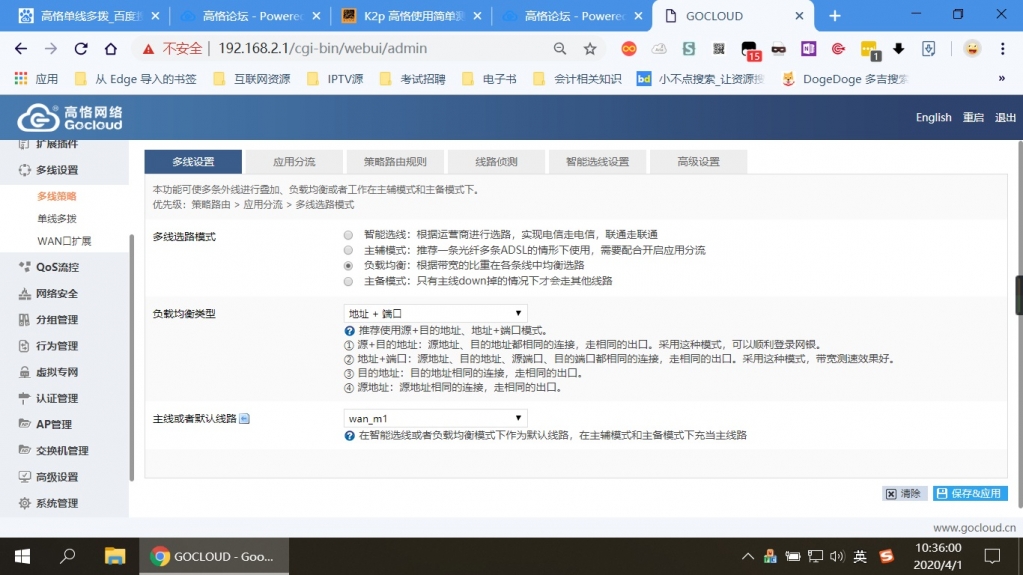This screenshot has height=575, width=1023.
Task: Click the 退出 logout link
Action: click(x=1005, y=117)
